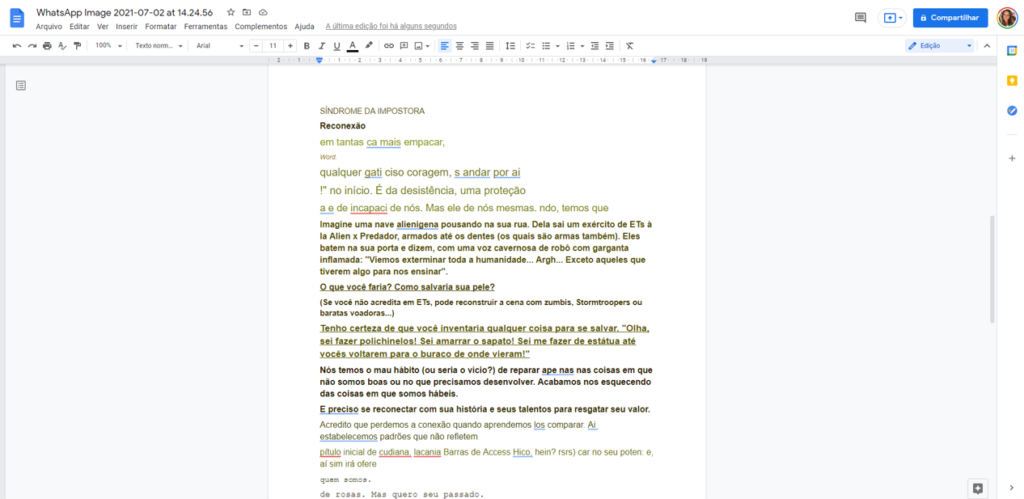1024x499 pixels.
Task: Open Google Keep in side panel
Action: [1012, 80]
